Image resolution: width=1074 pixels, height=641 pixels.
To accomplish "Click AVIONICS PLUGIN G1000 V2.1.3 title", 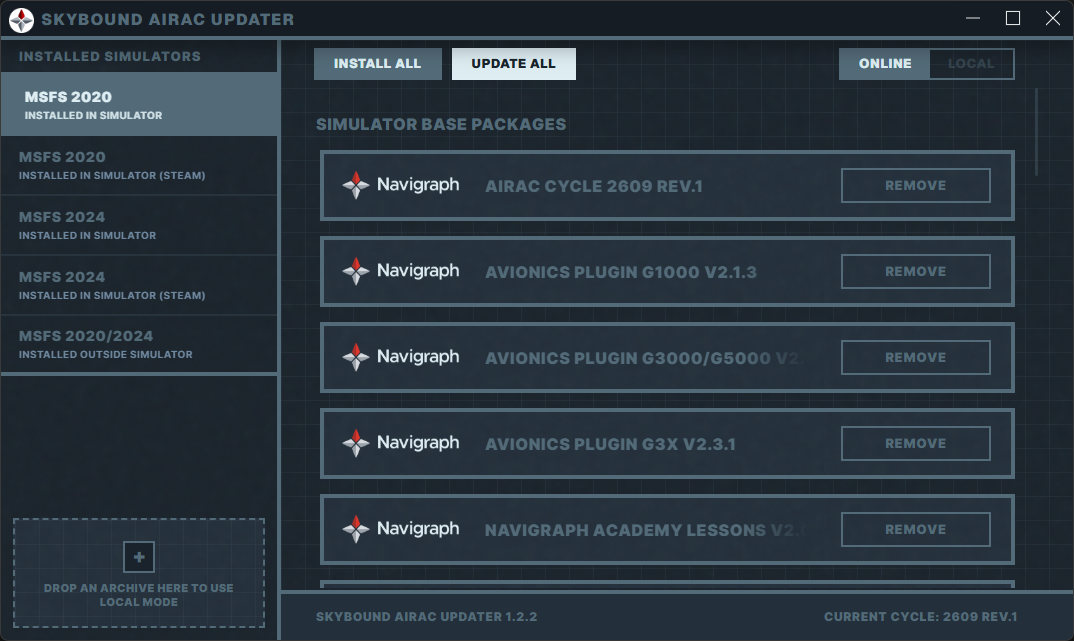I will 621,272.
